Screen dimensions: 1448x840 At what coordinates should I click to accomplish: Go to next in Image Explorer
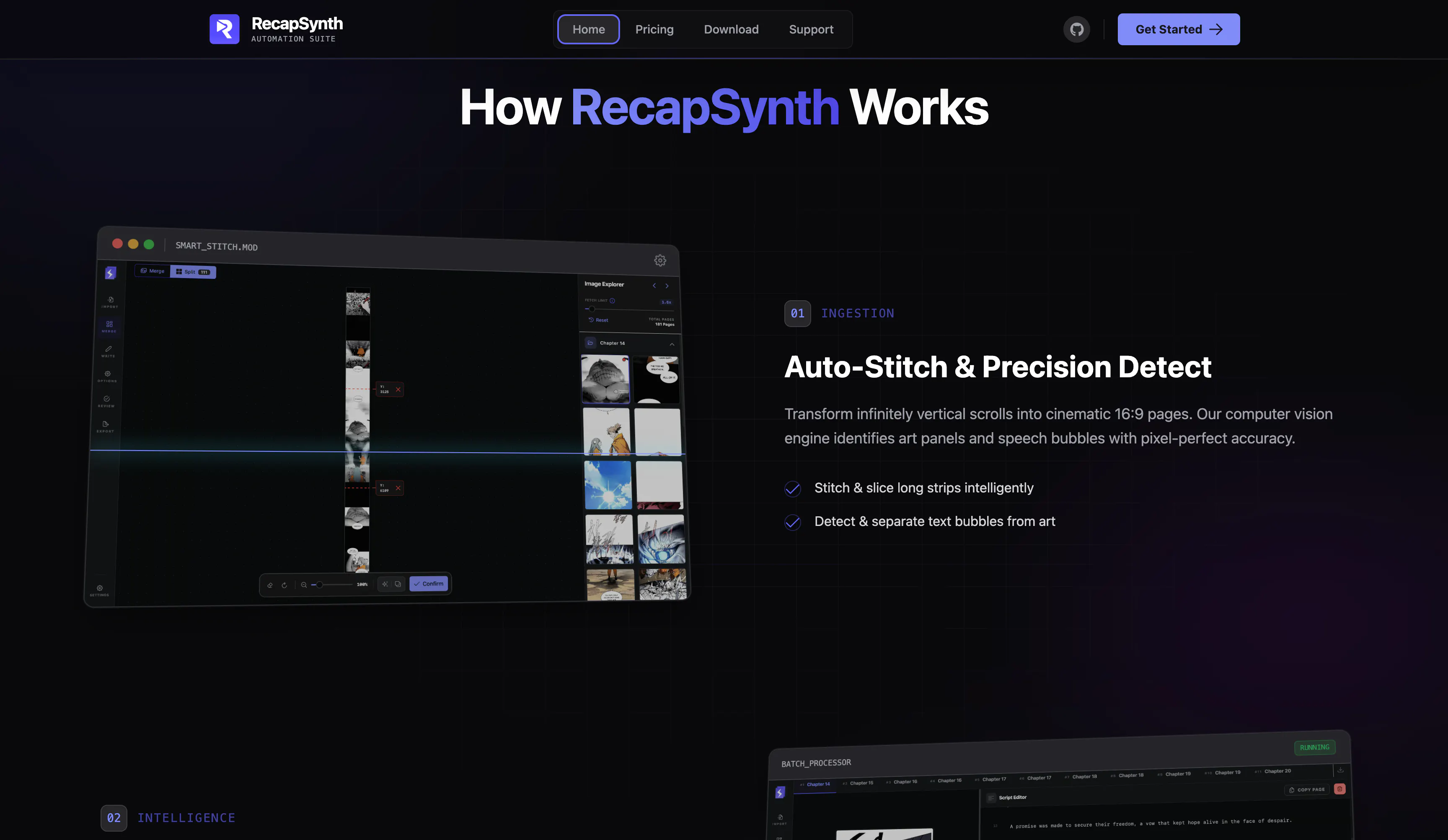pos(667,286)
